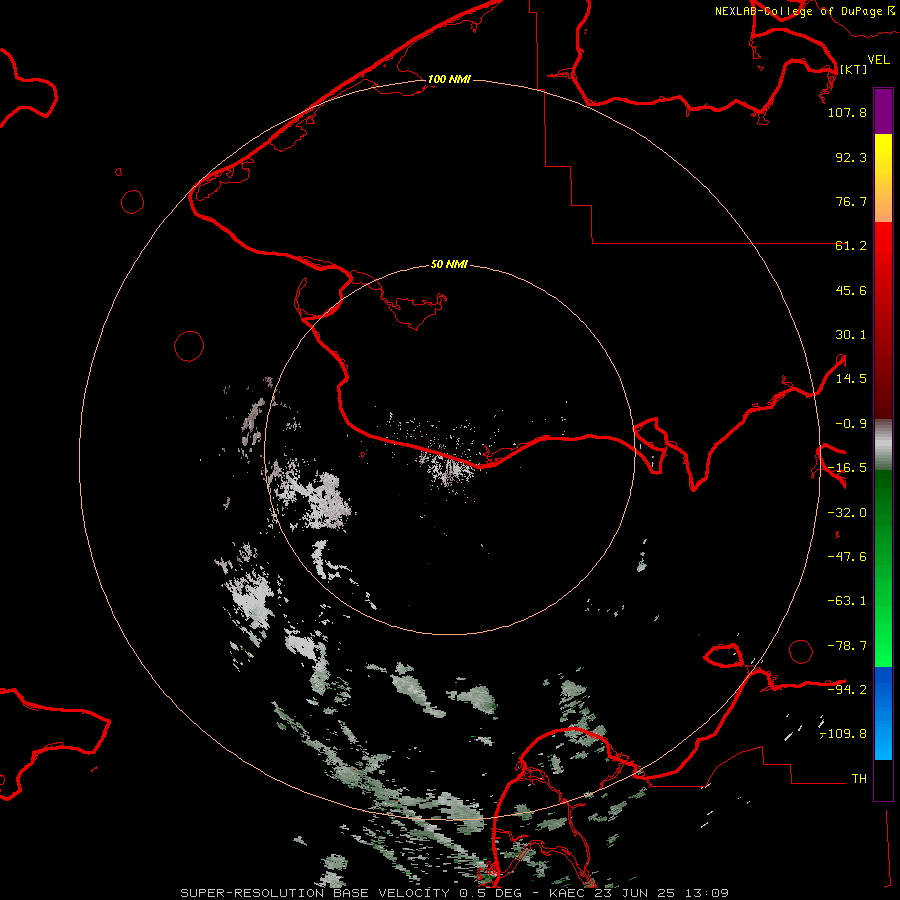Click the -63.1 velocity scale value

point(847,601)
